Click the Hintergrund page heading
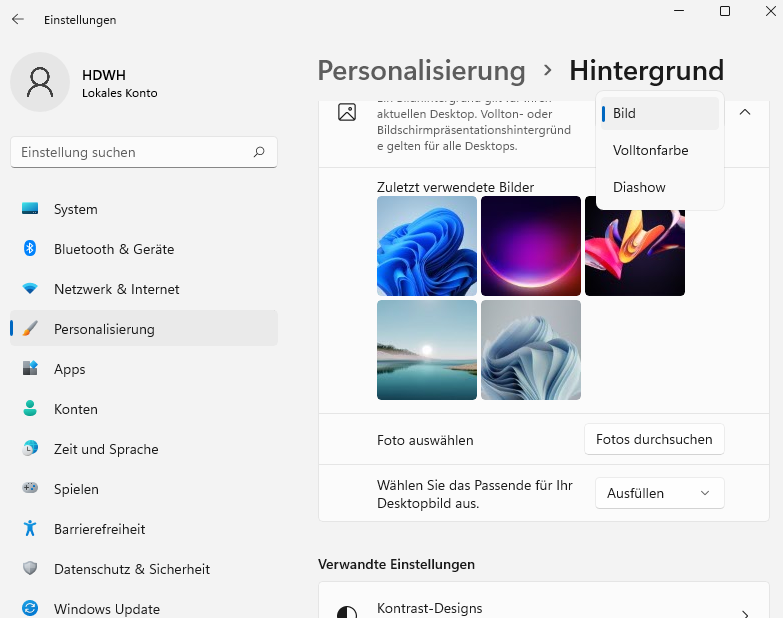 pos(647,70)
